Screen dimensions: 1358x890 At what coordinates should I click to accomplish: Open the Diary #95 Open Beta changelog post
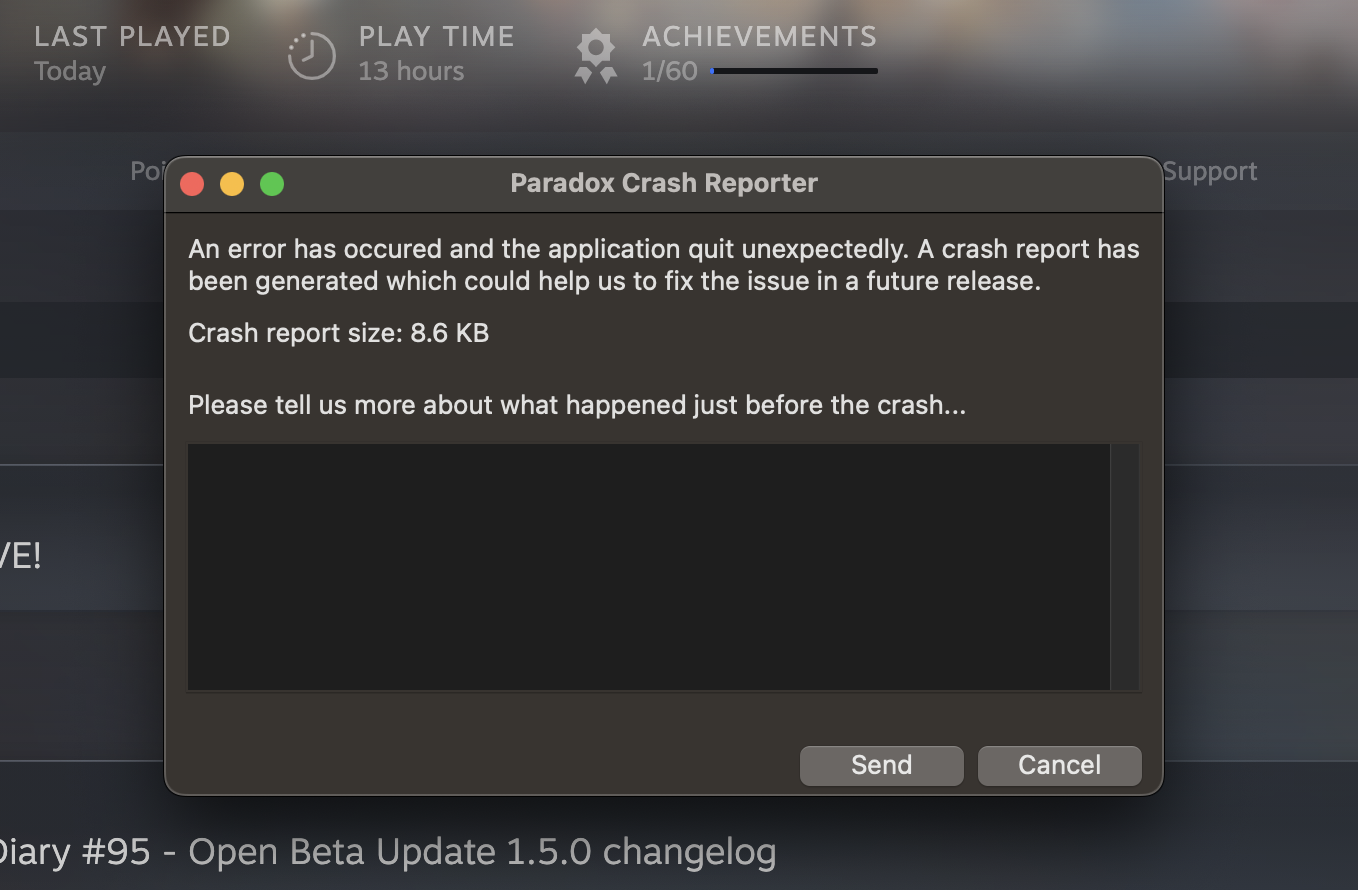tap(388, 853)
